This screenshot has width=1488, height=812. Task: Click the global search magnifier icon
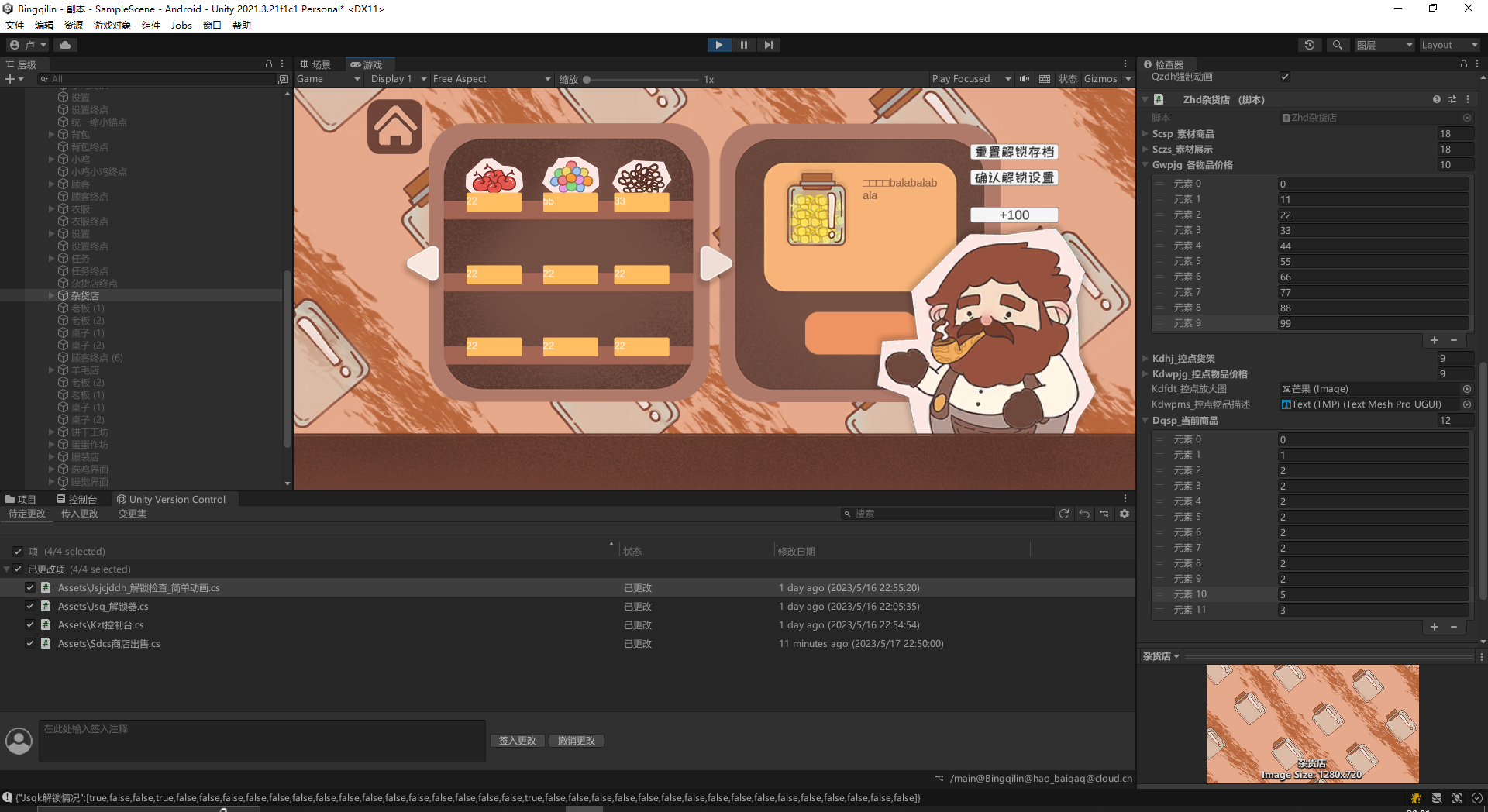click(x=1337, y=45)
